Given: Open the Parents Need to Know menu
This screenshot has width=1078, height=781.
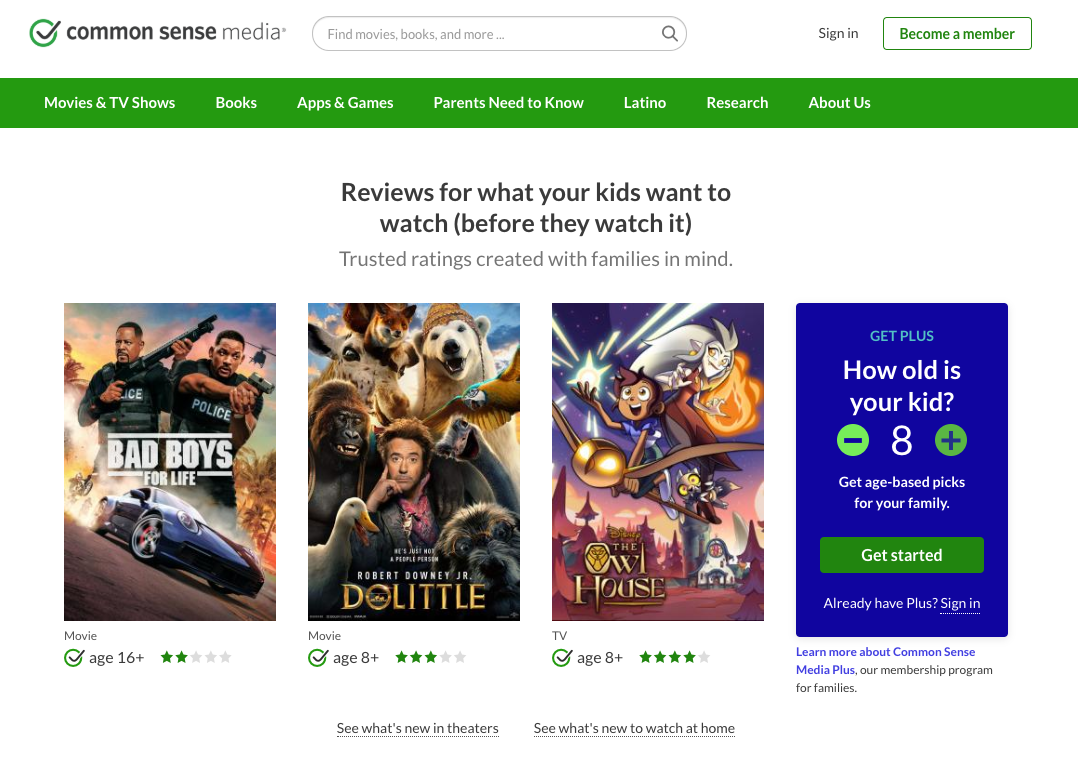Looking at the screenshot, I should (x=508, y=102).
